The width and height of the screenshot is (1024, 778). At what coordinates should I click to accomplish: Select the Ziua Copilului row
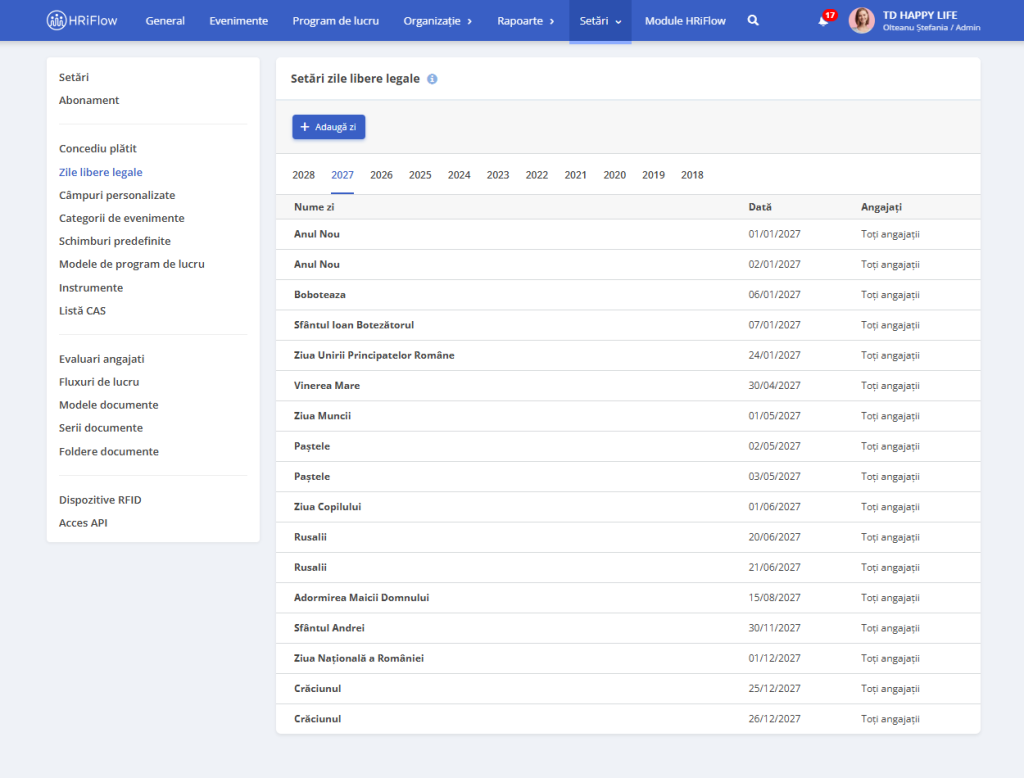[628, 507]
